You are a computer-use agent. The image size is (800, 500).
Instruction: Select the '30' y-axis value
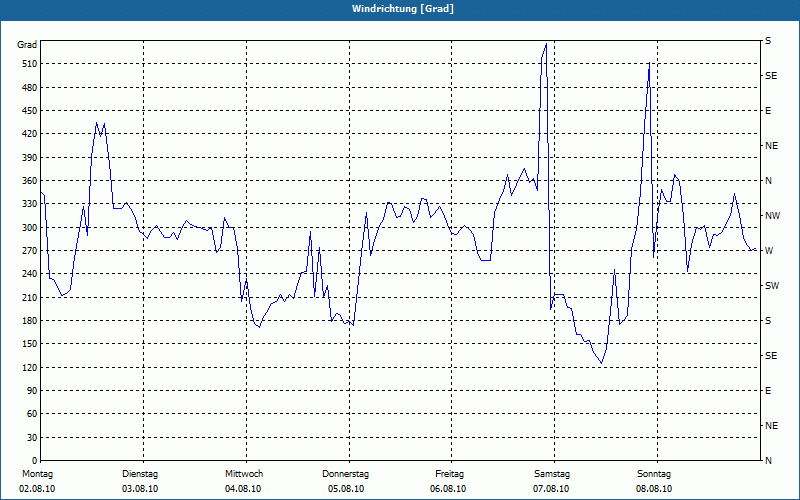[32, 438]
